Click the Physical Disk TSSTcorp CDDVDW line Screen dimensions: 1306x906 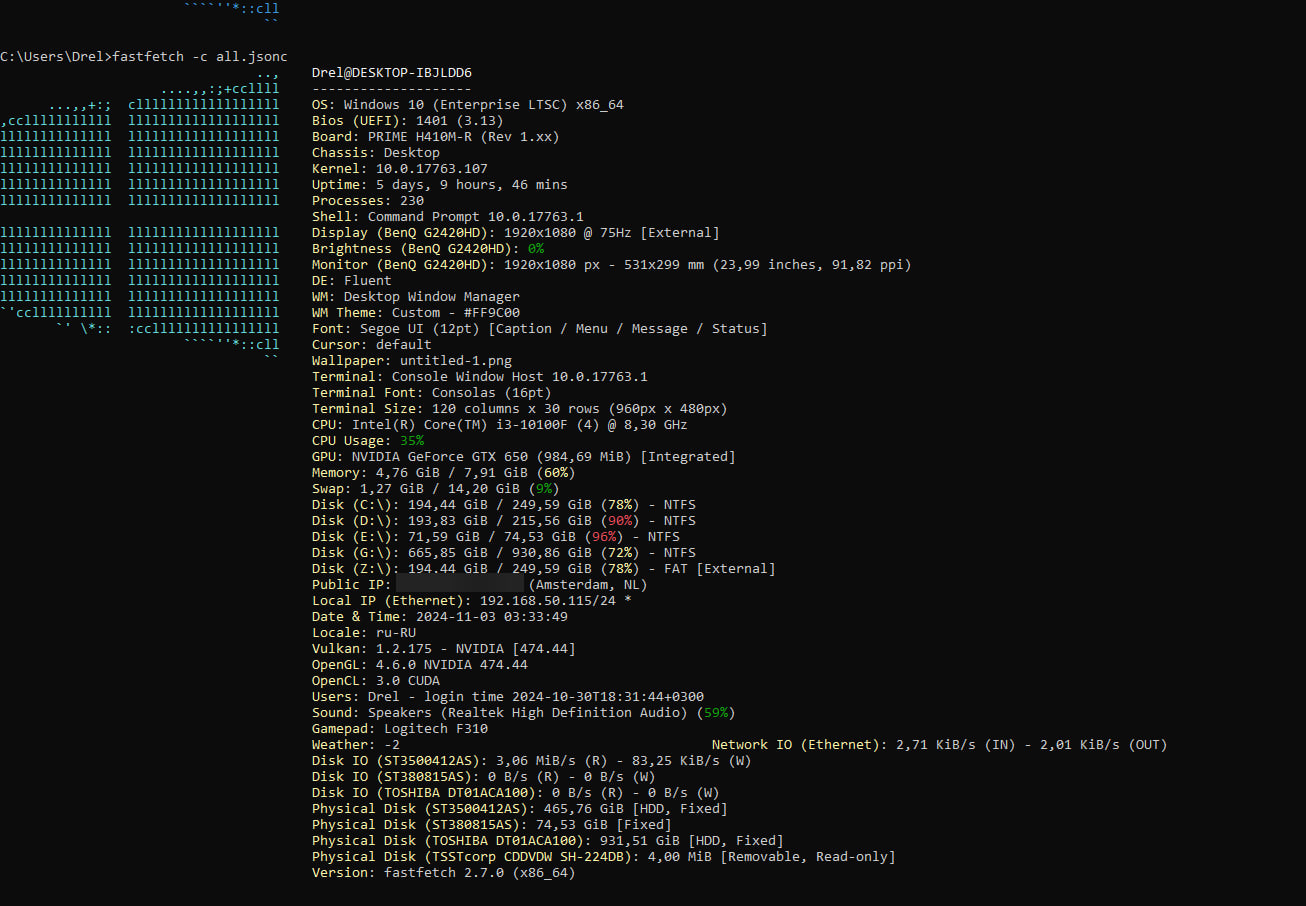pos(603,857)
